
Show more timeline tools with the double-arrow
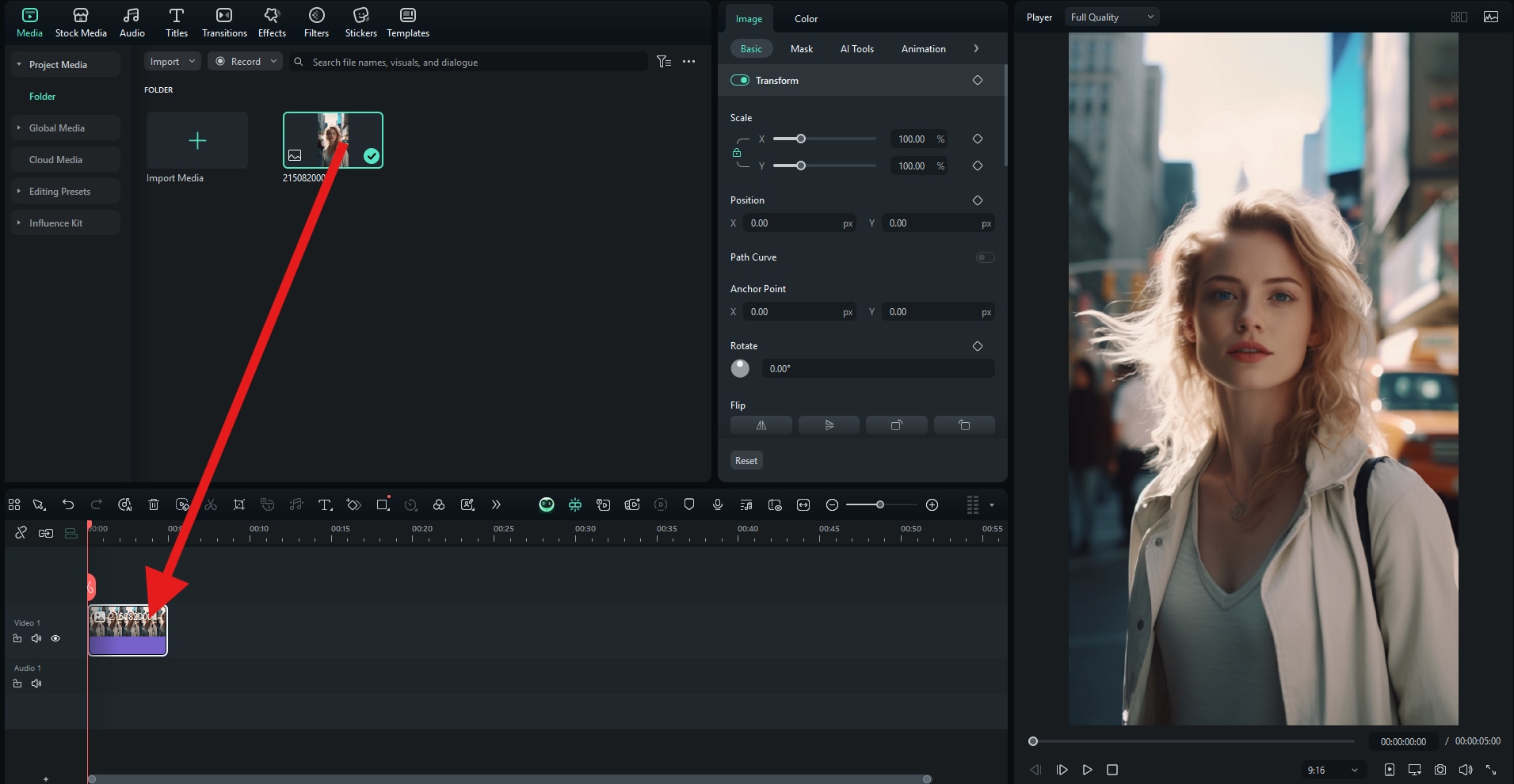pos(496,504)
